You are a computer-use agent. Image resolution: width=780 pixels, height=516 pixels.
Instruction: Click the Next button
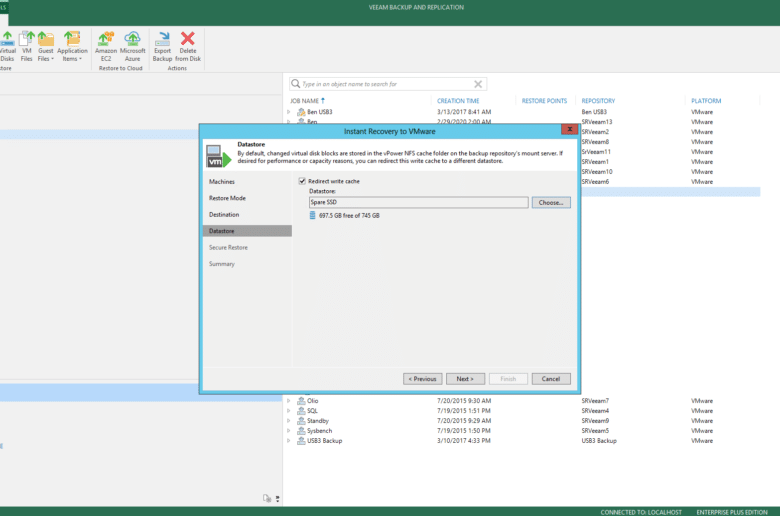[465, 379]
